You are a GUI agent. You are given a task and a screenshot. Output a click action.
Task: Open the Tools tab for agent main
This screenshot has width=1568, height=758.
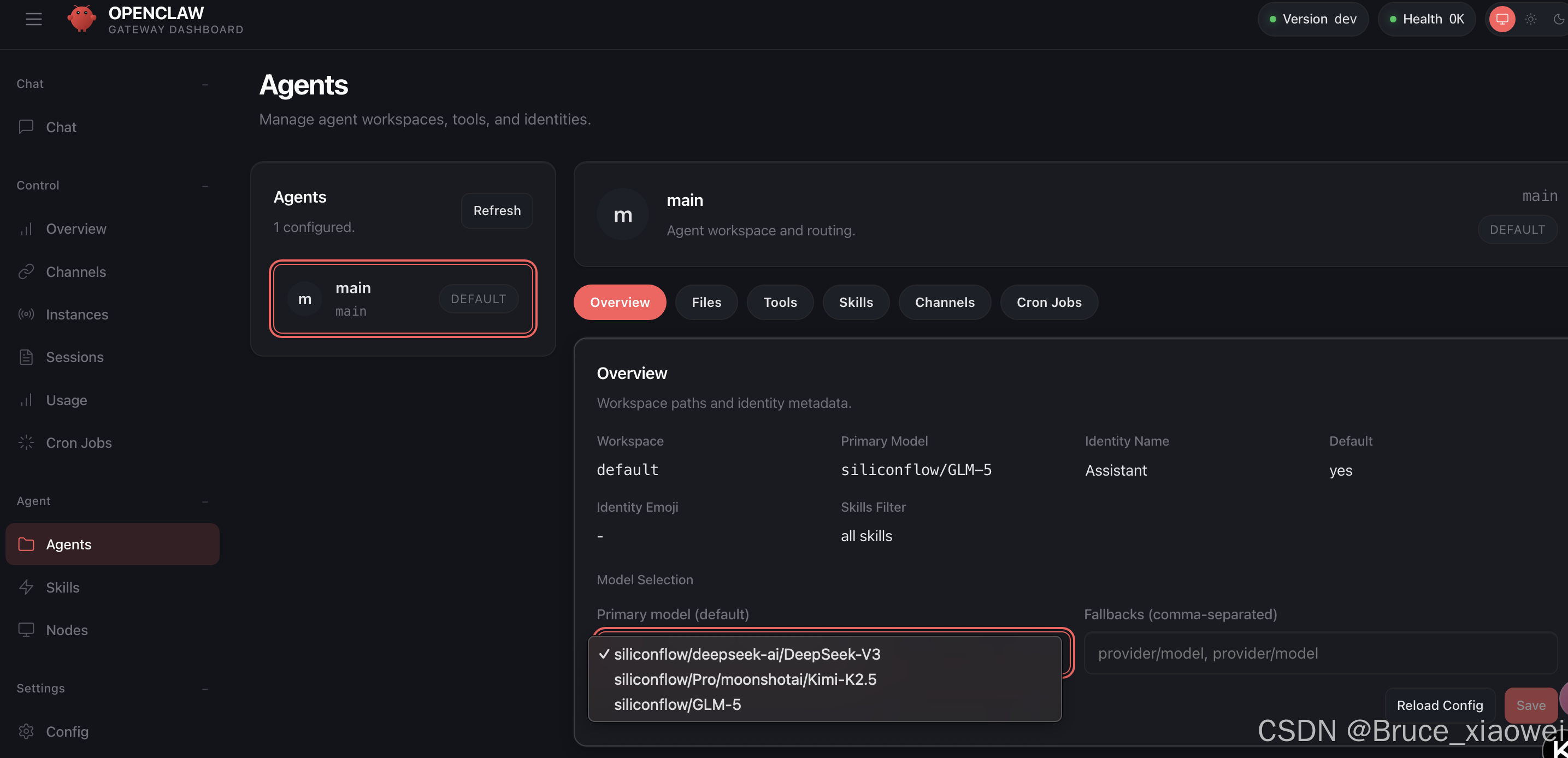(780, 302)
